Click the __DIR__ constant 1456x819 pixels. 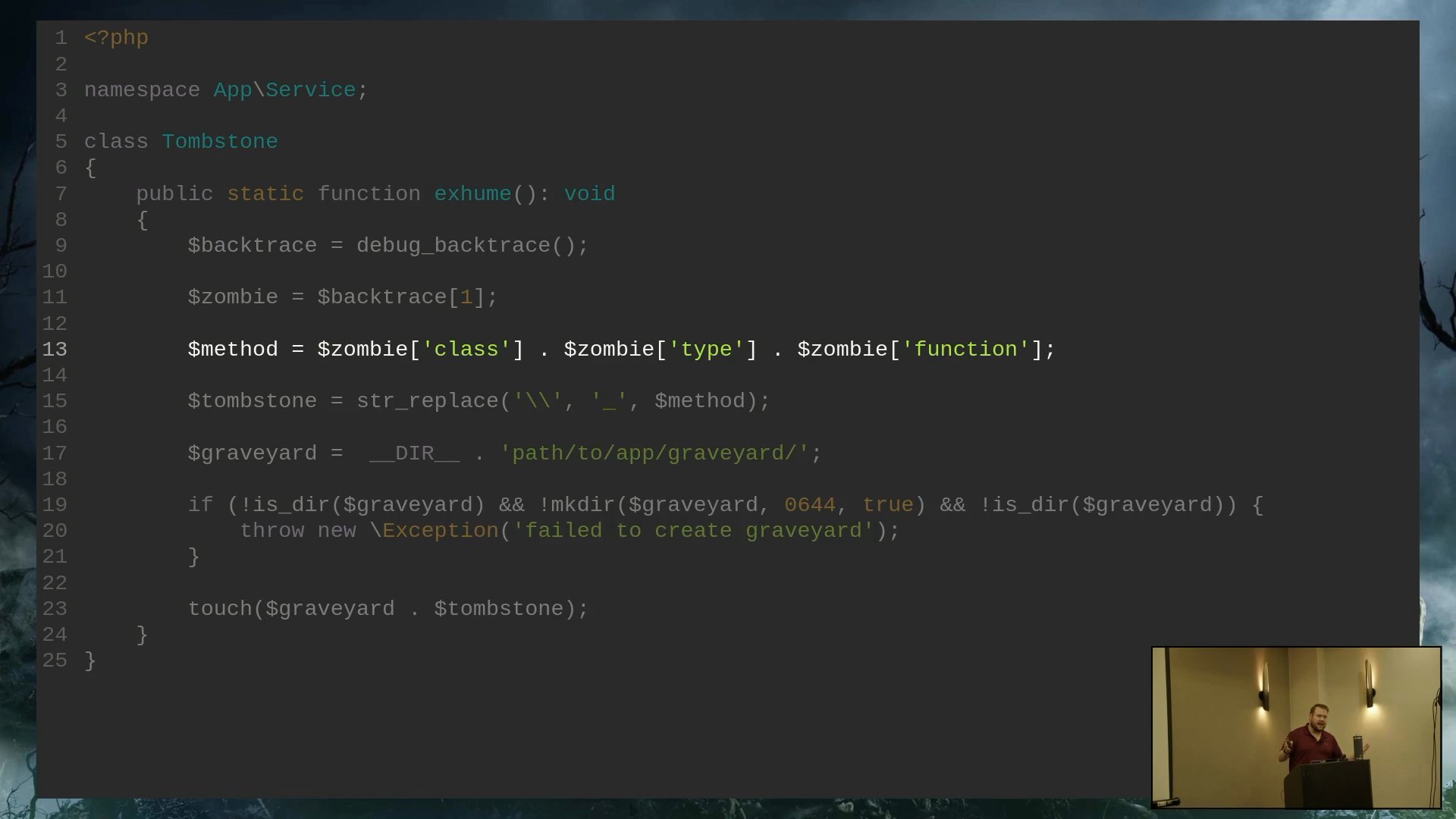(x=414, y=453)
